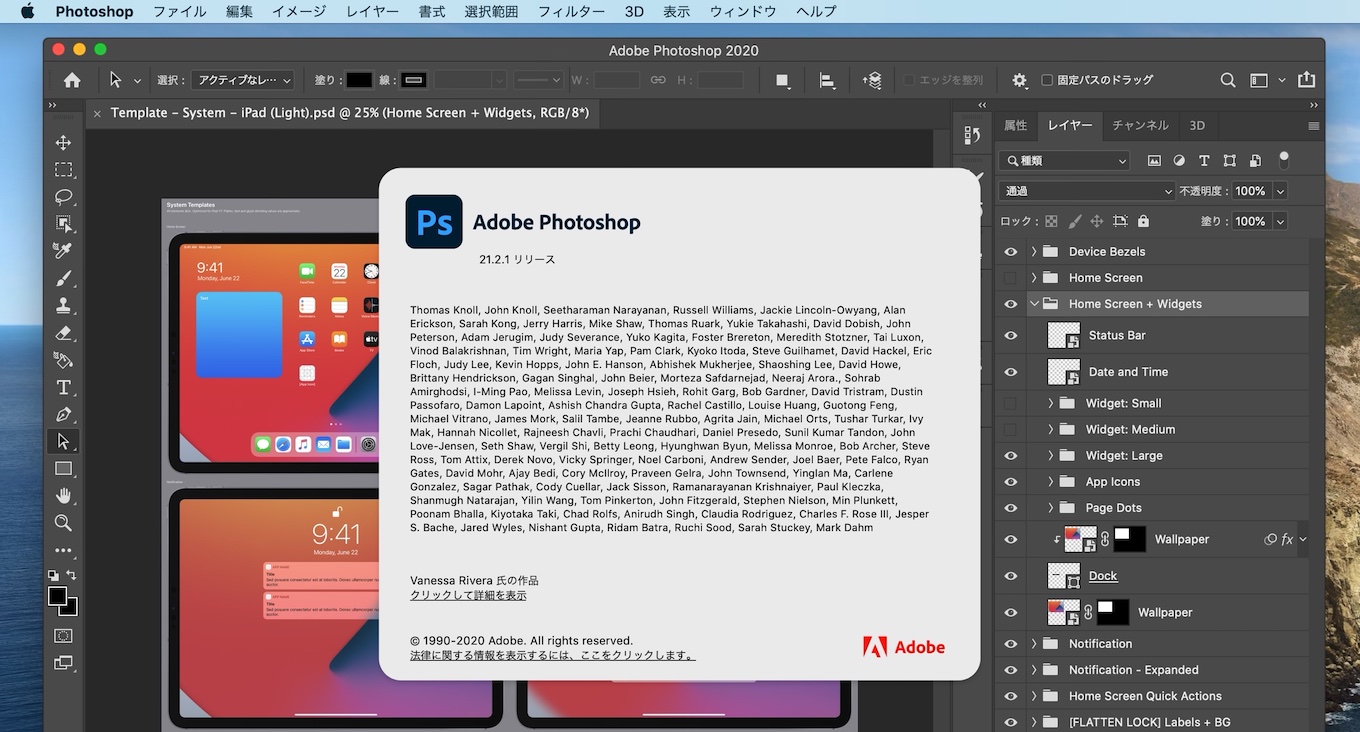Open the フィルター menu
This screenshot has width=1360, height=732.
pyautogui.click(x=571, y=11)
